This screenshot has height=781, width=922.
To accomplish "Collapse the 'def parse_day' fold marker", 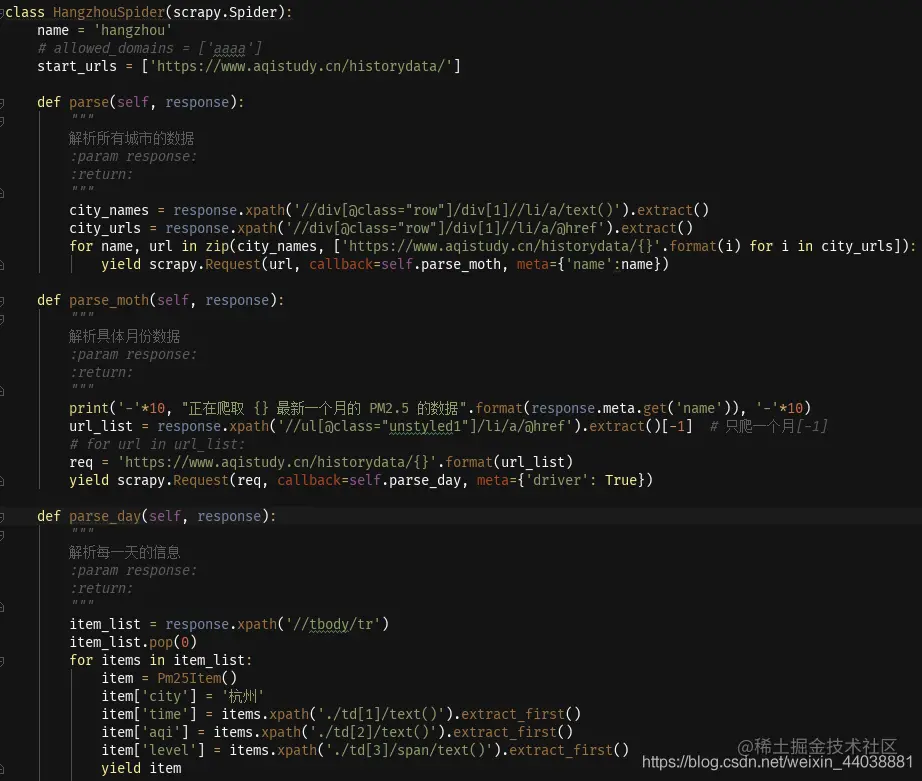I will 2,517.
